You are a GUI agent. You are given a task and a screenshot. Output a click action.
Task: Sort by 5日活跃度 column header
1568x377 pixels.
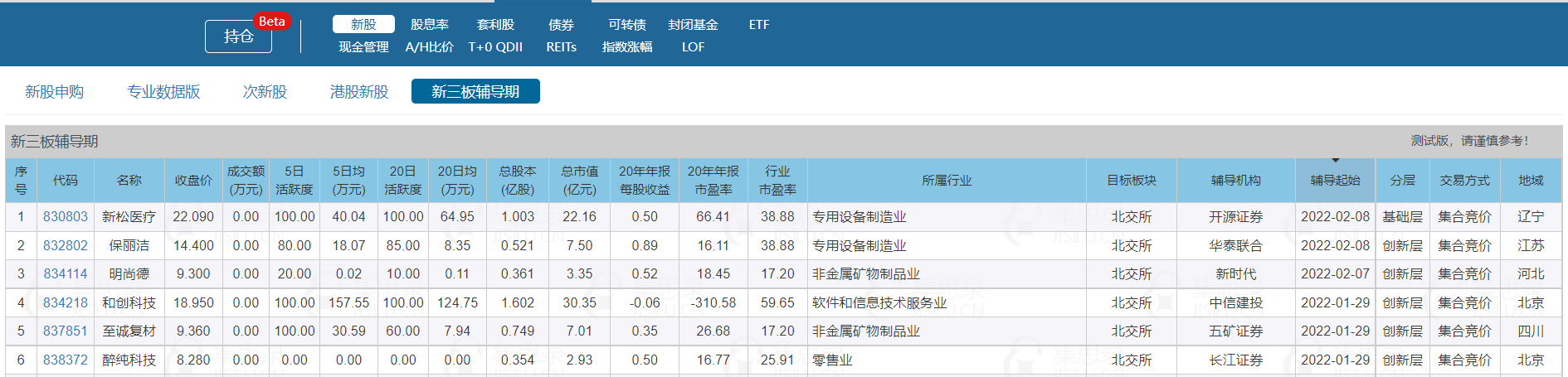[295, 181]
